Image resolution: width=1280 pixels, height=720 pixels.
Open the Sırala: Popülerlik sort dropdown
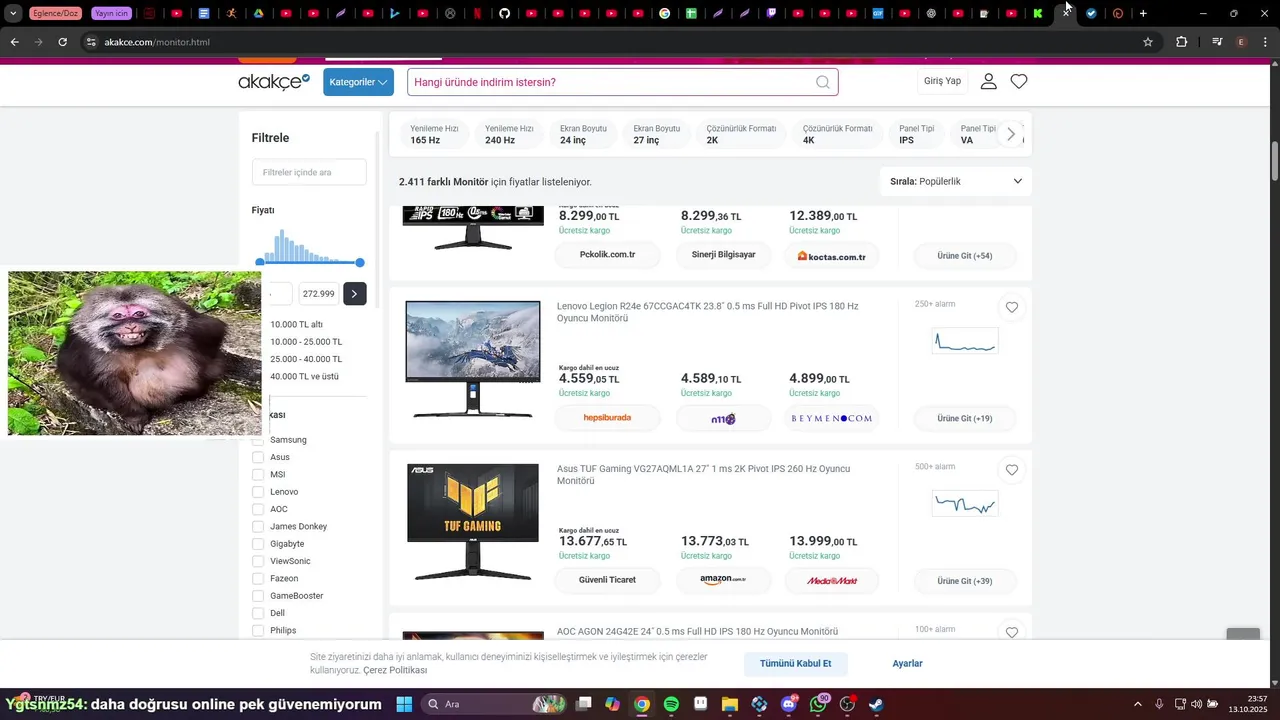(x=956, y=181)
